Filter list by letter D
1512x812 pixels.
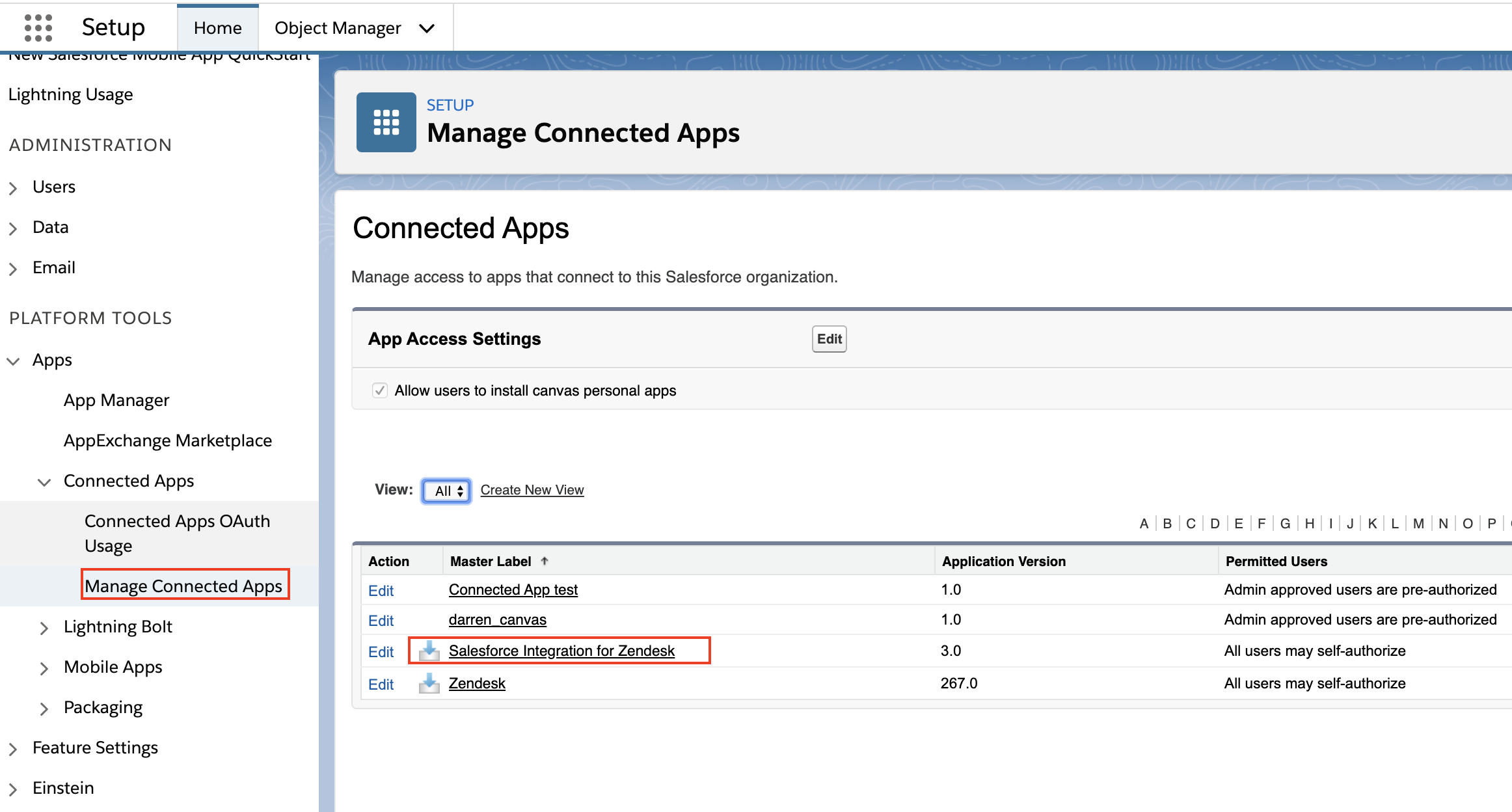1215,524
